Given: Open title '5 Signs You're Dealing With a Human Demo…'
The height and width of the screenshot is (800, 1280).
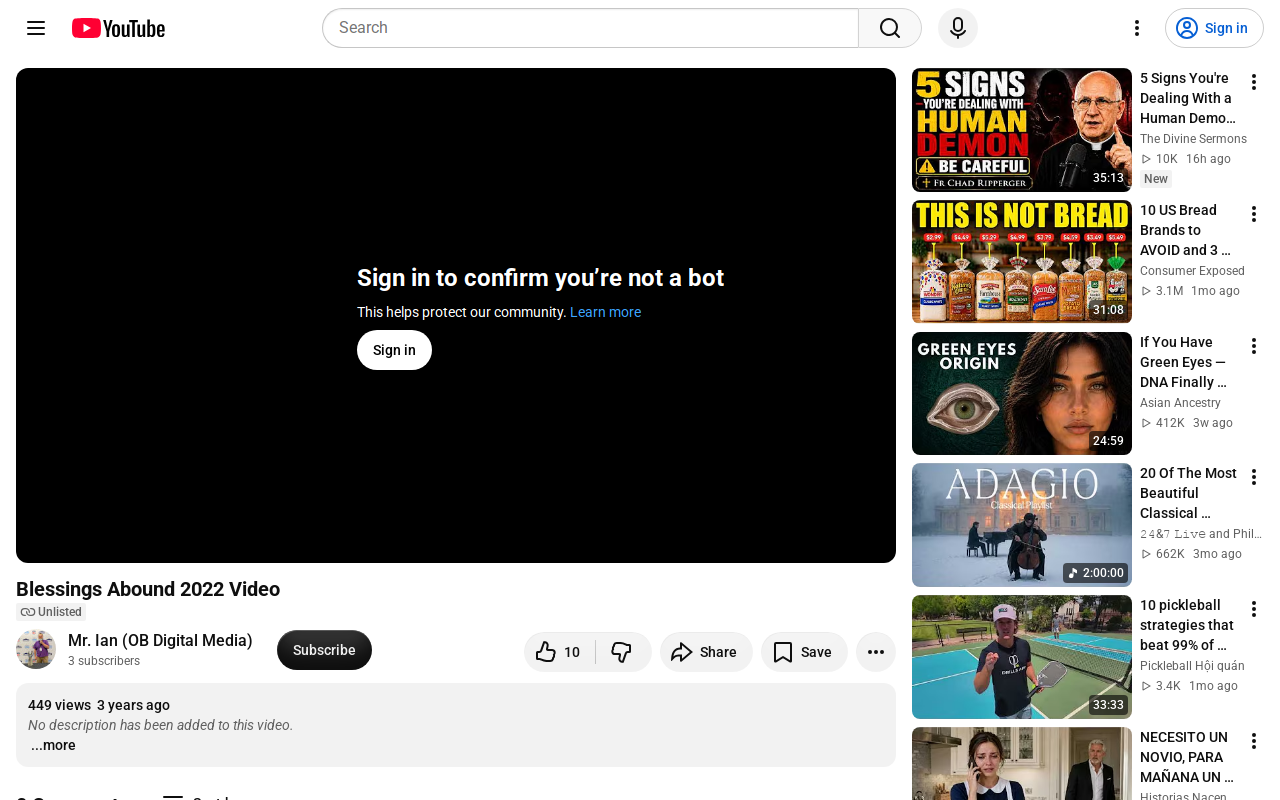Looking at the screenshot, I should [1188, 98].
